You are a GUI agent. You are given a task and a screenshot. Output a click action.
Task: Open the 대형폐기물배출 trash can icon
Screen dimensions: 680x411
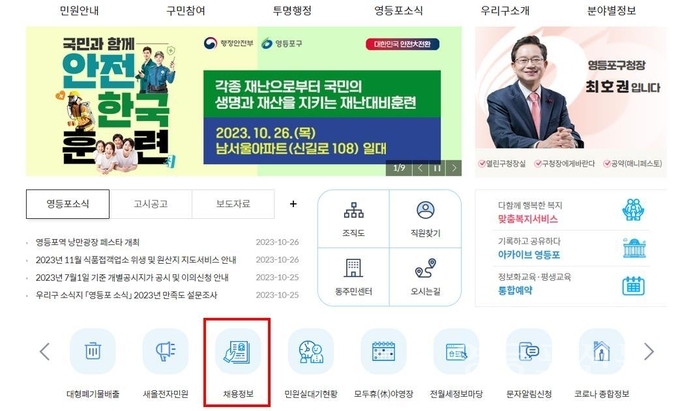pyautogui.click(x=93, y=351)
